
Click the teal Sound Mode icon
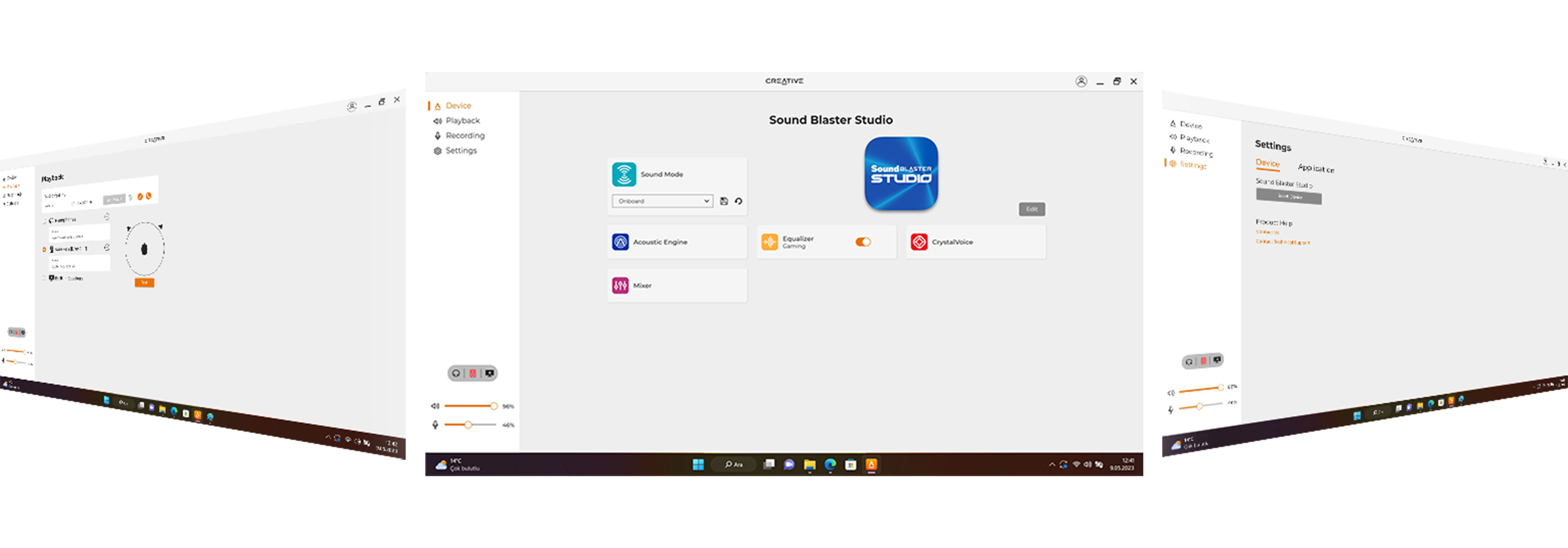[624, 174]
